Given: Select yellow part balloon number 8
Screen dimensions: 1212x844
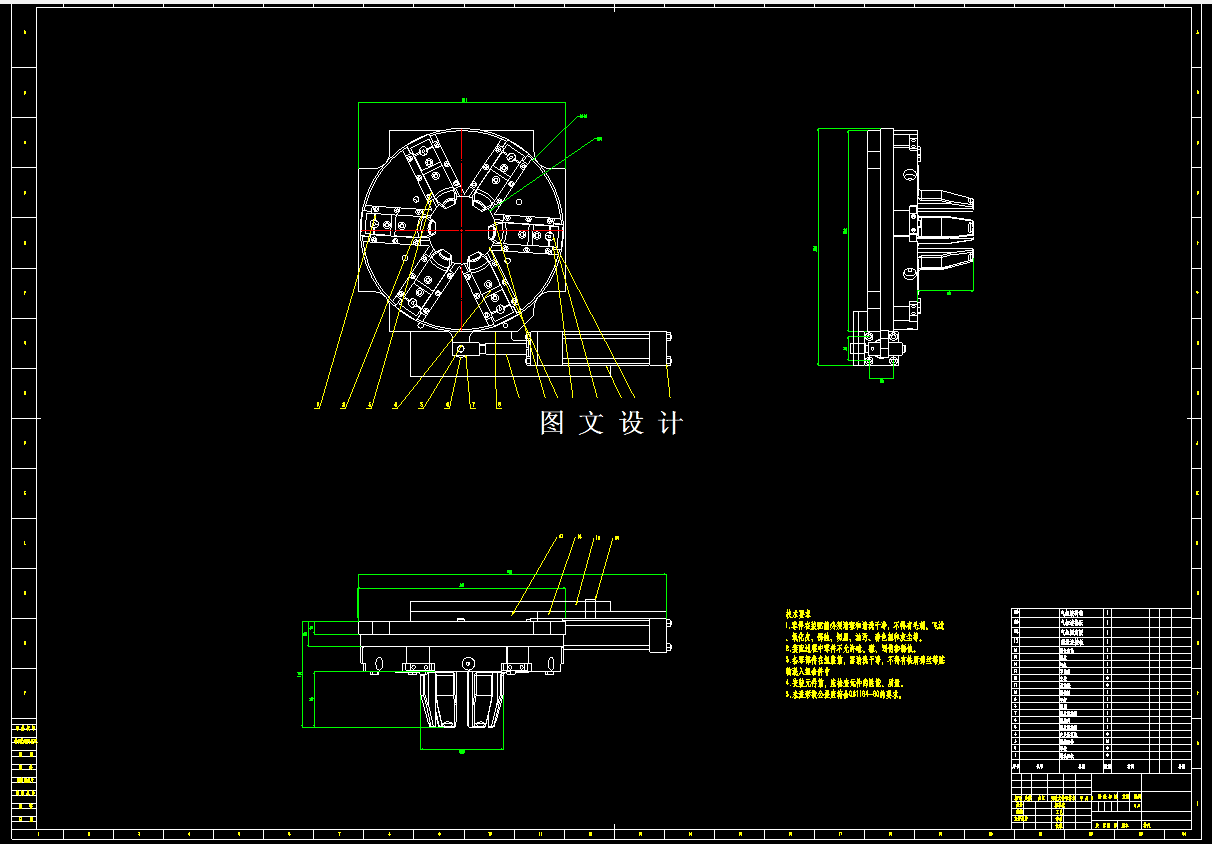Looking at the screenshot, I should 498,405.
